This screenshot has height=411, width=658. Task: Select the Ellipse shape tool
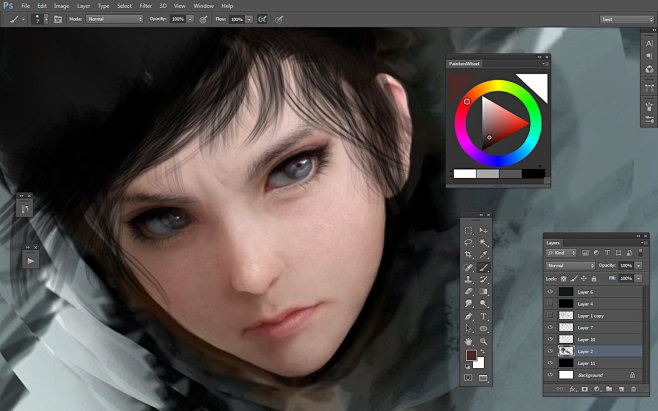[483, 329]
